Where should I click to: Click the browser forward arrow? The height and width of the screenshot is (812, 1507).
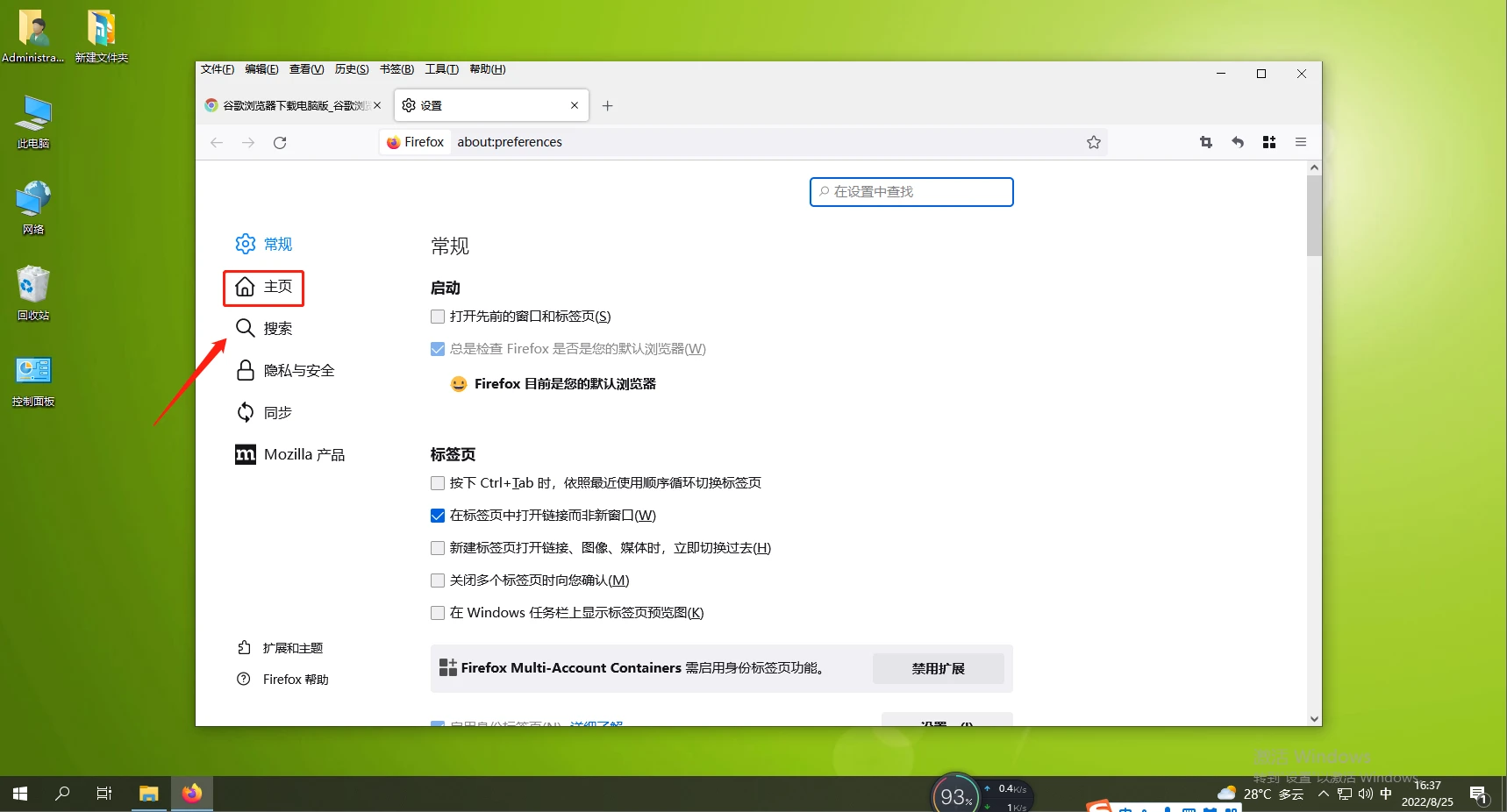point(248,142)
